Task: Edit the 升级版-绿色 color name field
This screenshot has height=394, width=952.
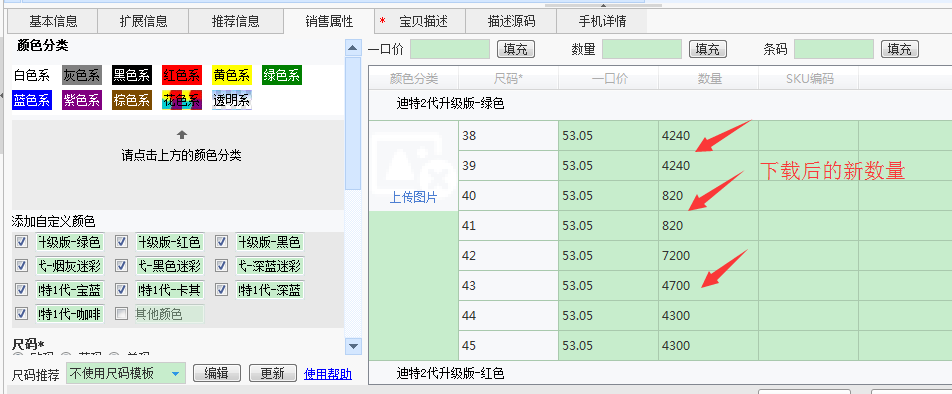Action: pos(70,242)
